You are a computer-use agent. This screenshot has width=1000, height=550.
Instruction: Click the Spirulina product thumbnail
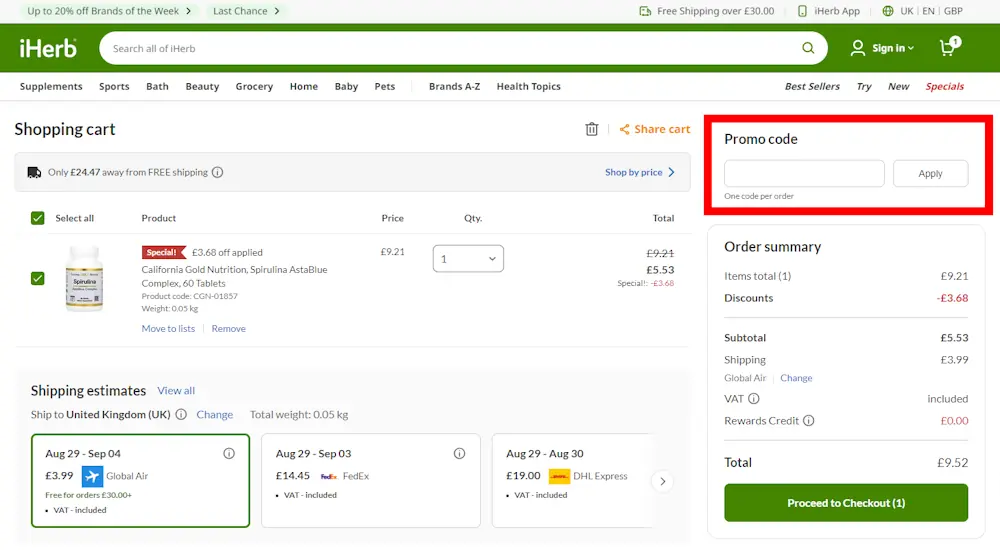tap(84, 278)
